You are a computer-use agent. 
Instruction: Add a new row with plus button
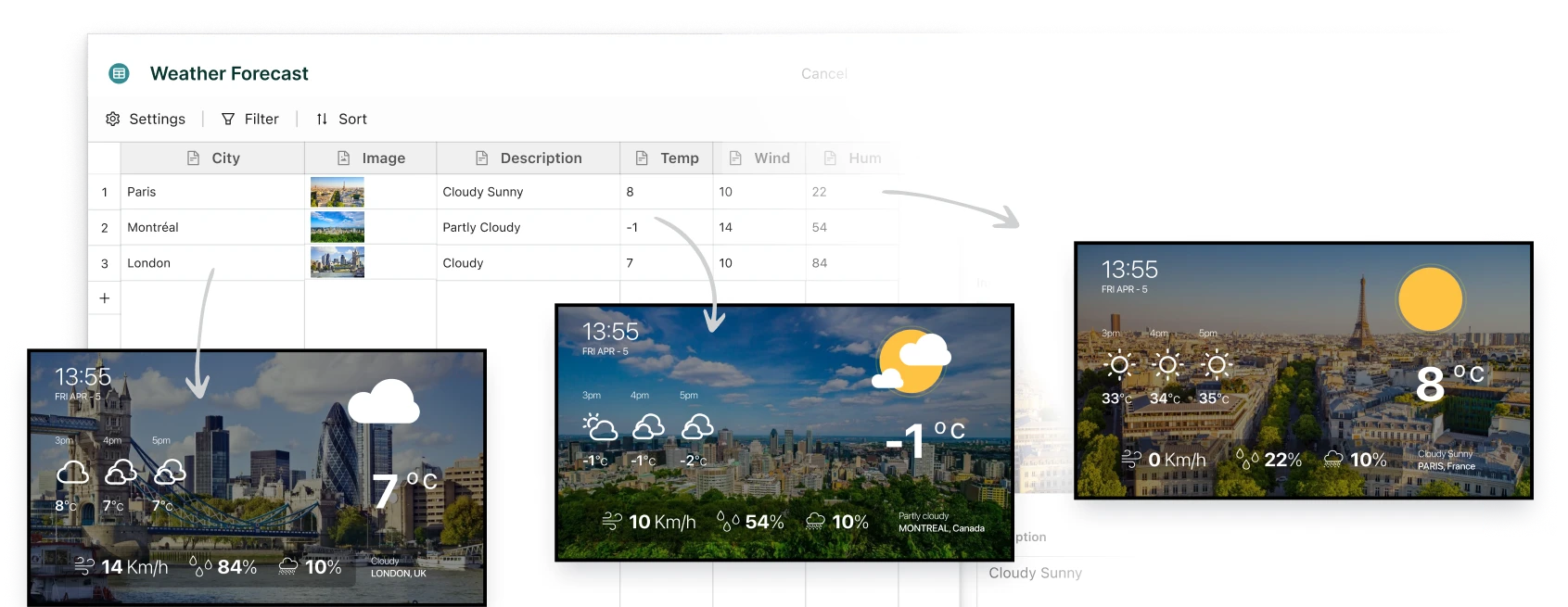(105, 298)
